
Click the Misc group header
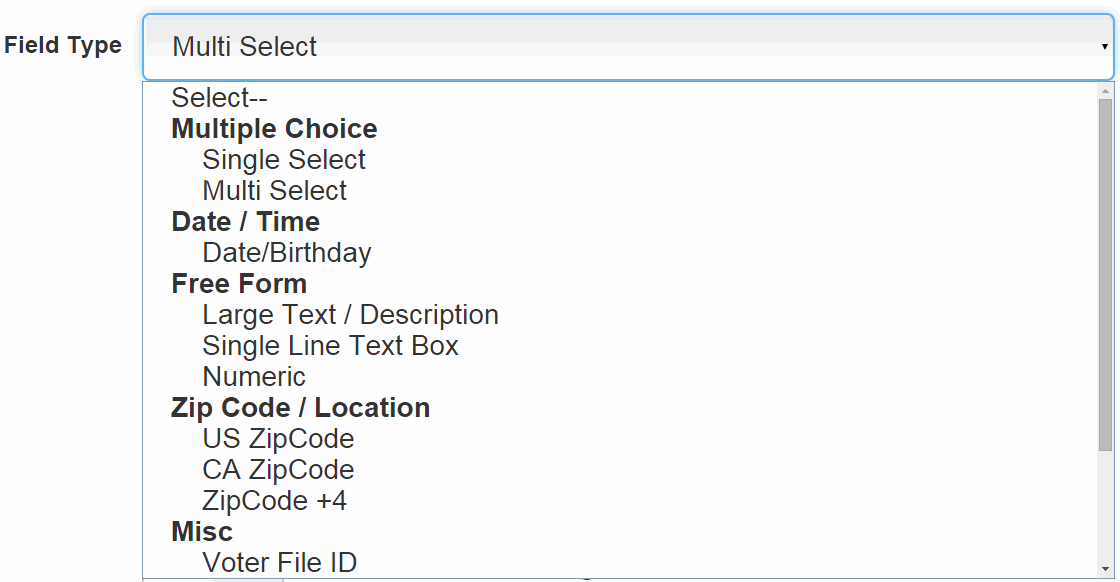pos(202,531)
